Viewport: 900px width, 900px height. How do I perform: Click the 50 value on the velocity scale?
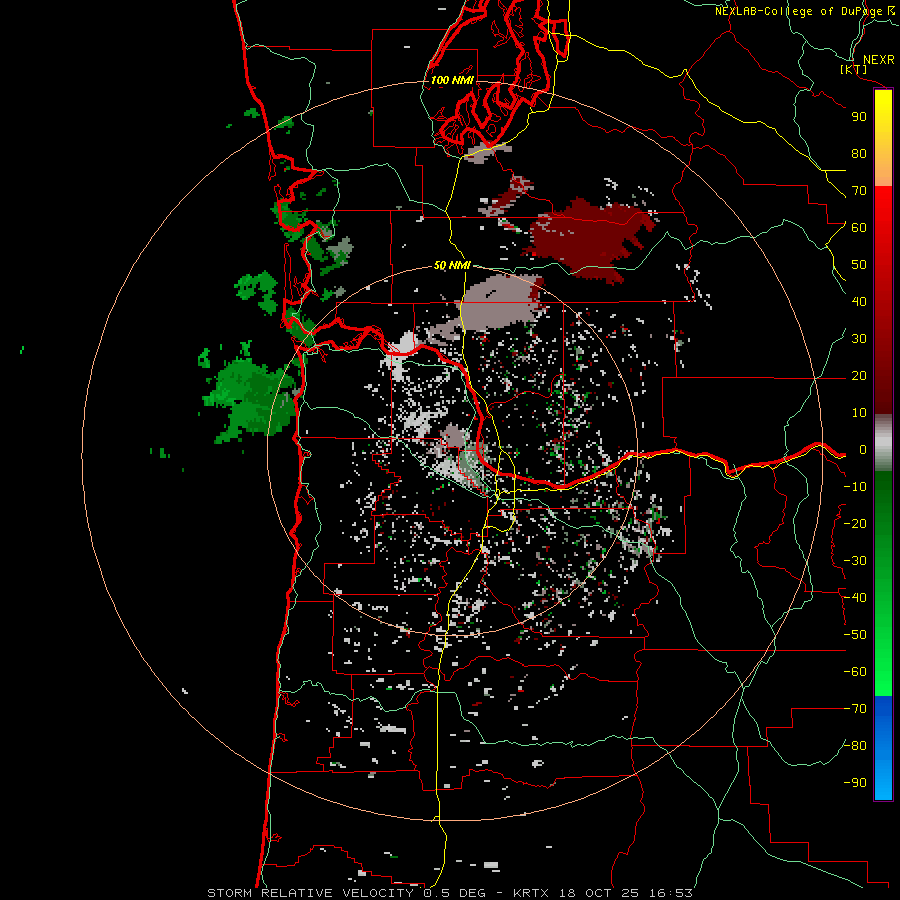tap(859, 265)
